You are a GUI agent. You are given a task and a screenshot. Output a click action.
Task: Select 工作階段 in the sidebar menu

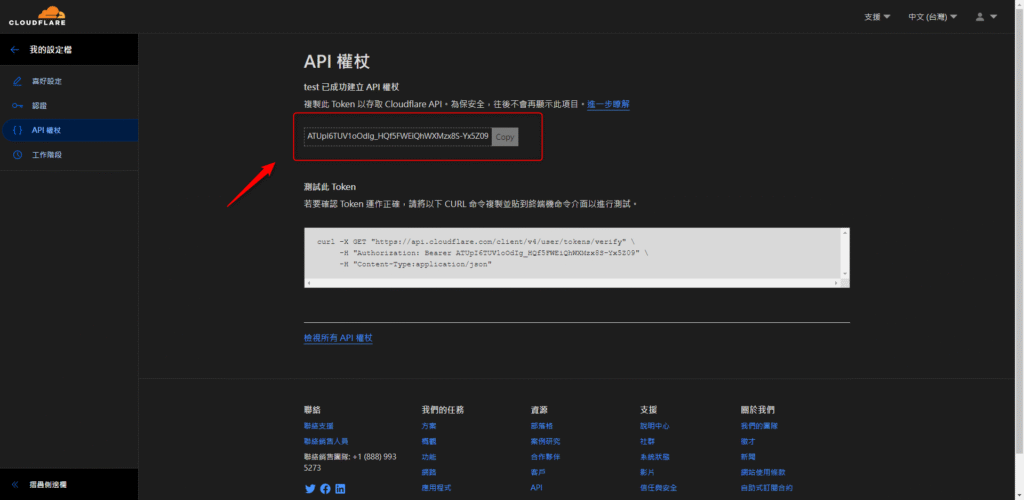(47, 155)
